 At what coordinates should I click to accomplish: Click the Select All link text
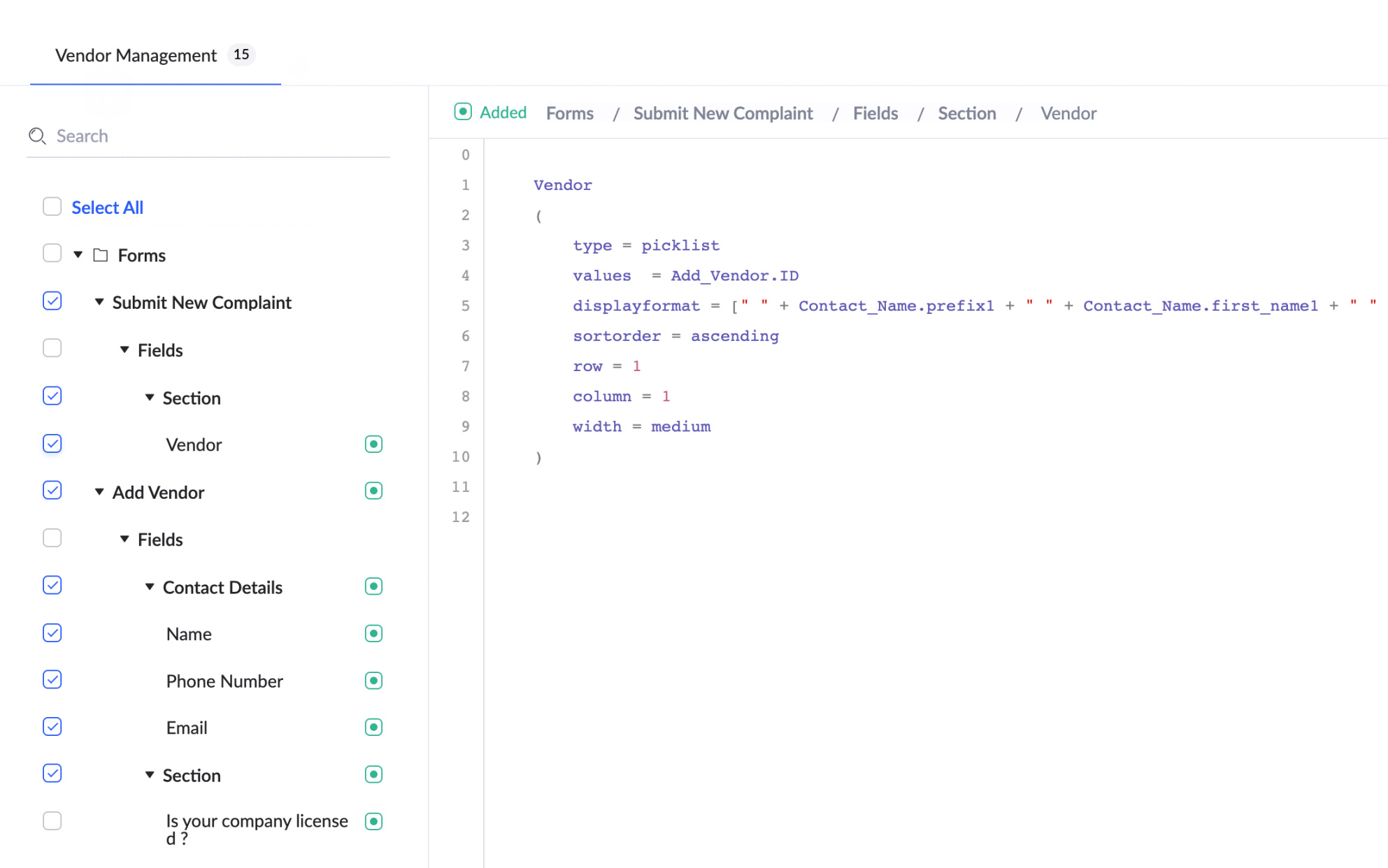107,208
